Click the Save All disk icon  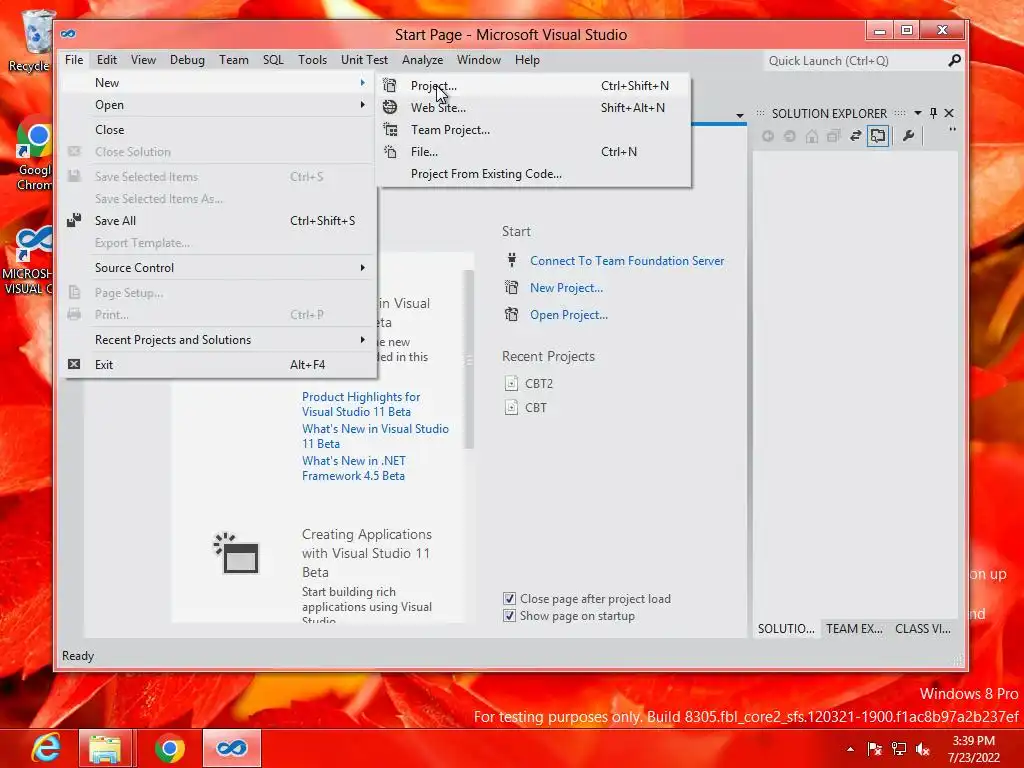(x=74, y=220)
